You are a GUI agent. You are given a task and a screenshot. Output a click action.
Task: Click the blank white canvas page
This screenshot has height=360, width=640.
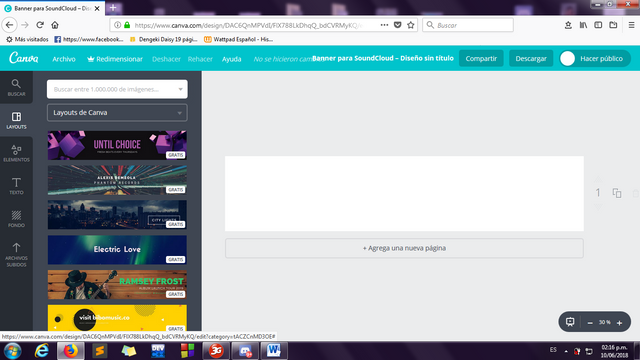(404, 193)
